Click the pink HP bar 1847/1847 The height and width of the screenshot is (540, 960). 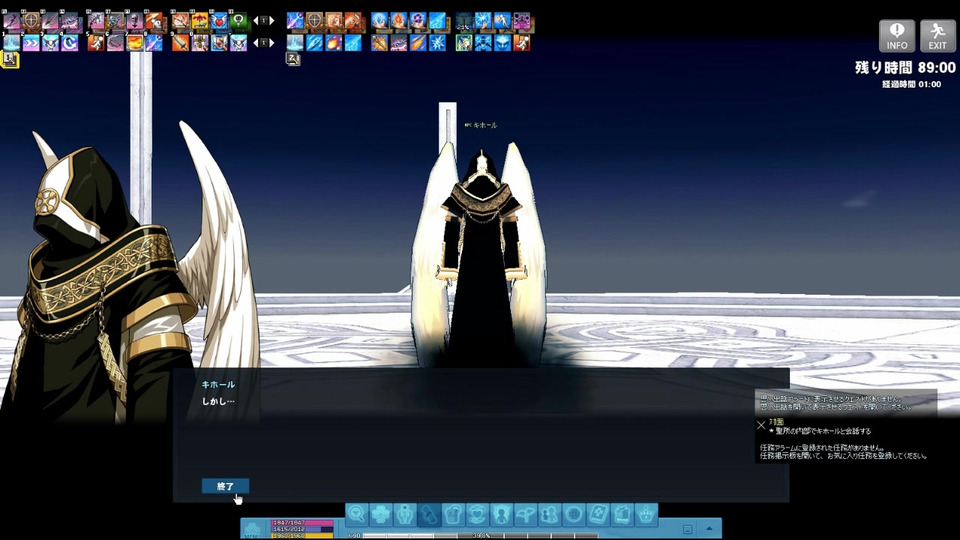(x=302, y=523)
